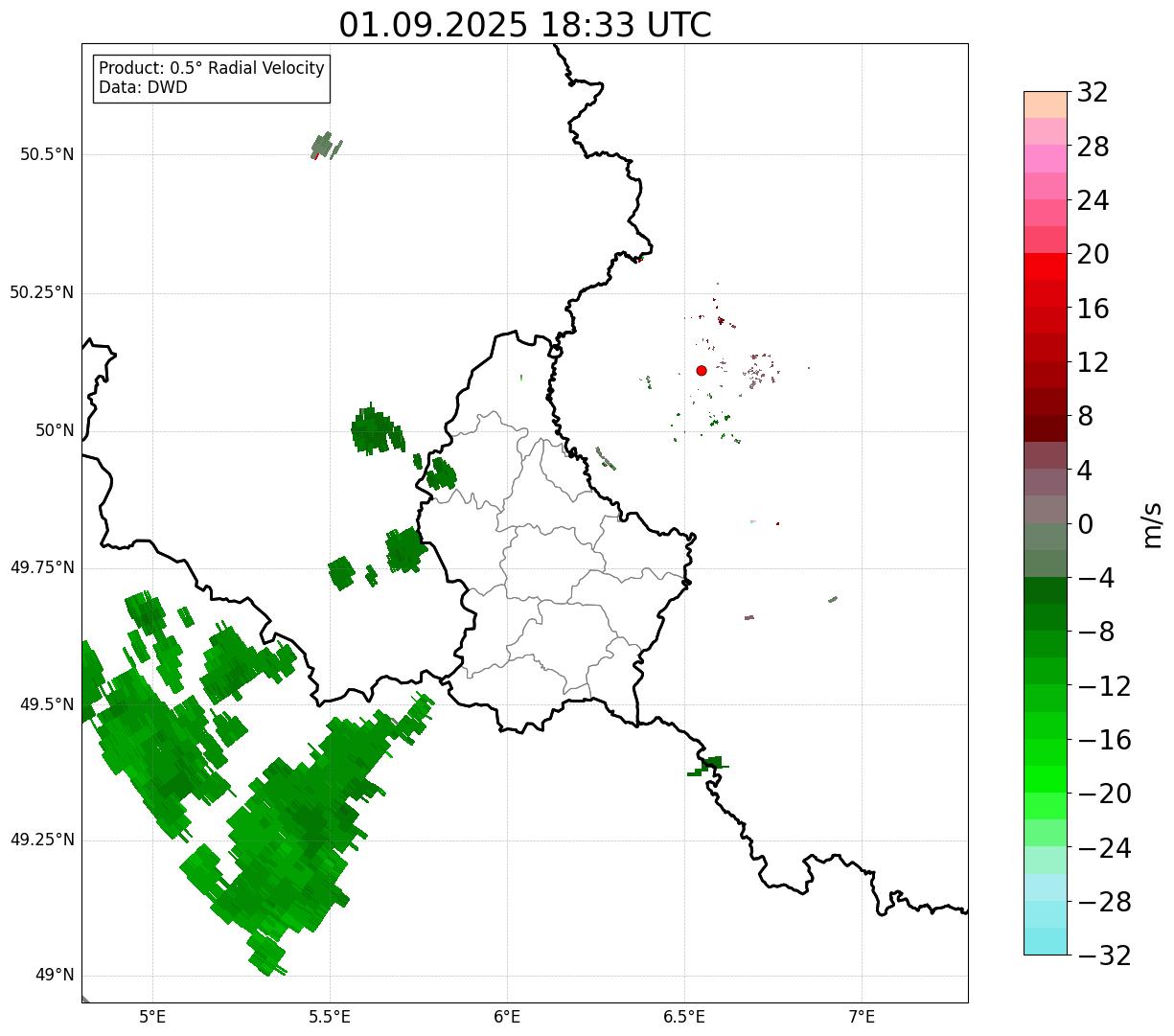Click colorbar tick value 4
This screenshot has height=1036, width=1174.
[1085, 471]
